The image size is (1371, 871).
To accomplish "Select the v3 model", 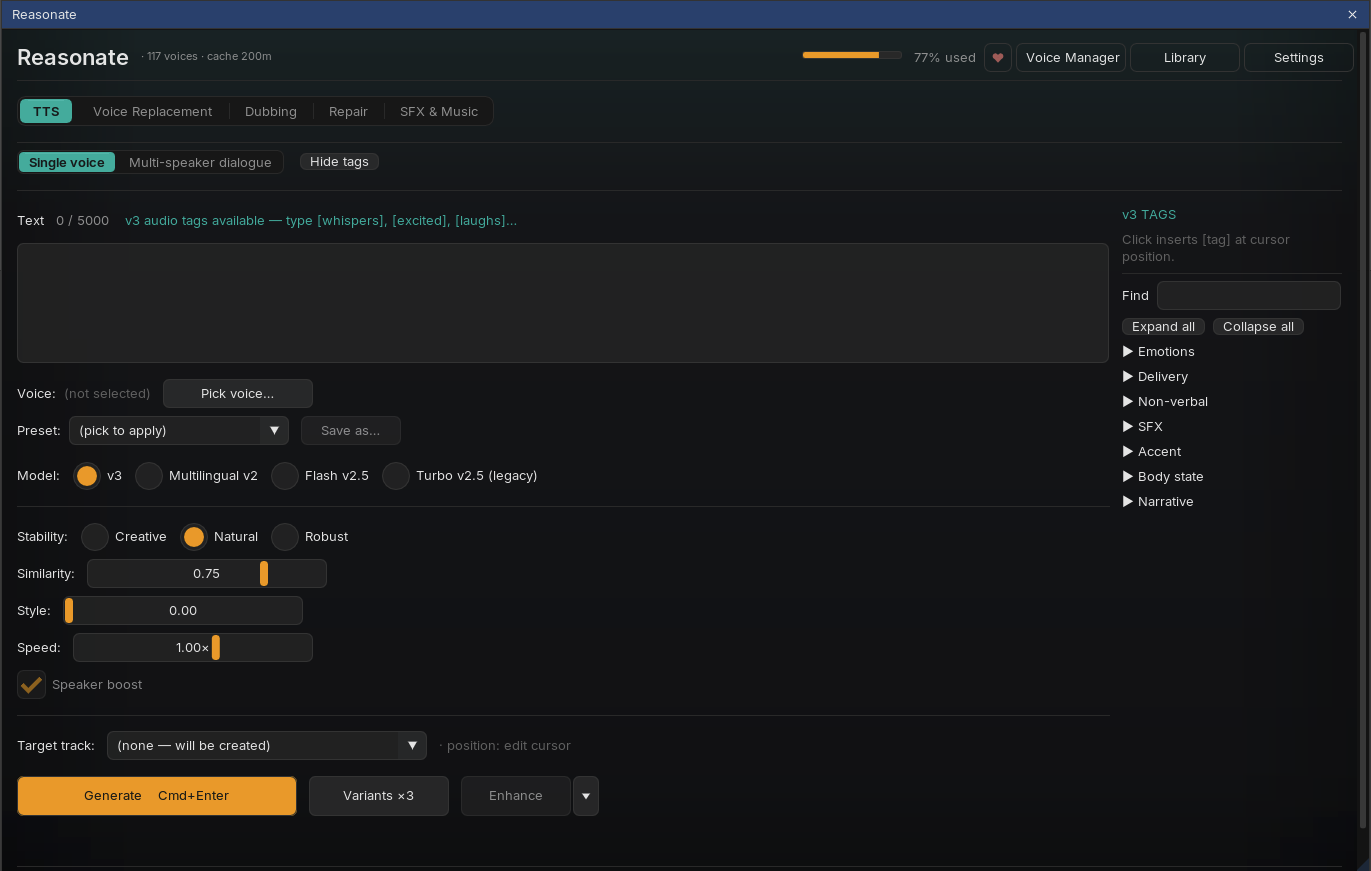I will [x=87, y=476].
